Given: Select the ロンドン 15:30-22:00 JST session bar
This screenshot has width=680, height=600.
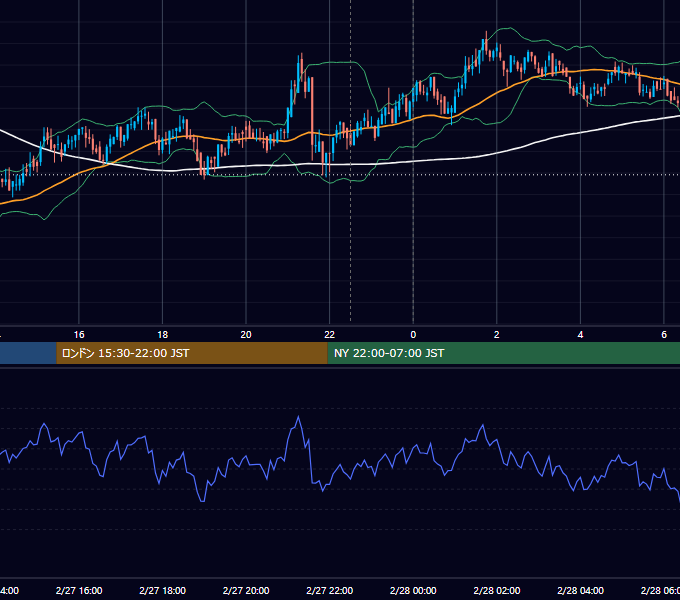Looking at the screenshot, I should [192, 353].
